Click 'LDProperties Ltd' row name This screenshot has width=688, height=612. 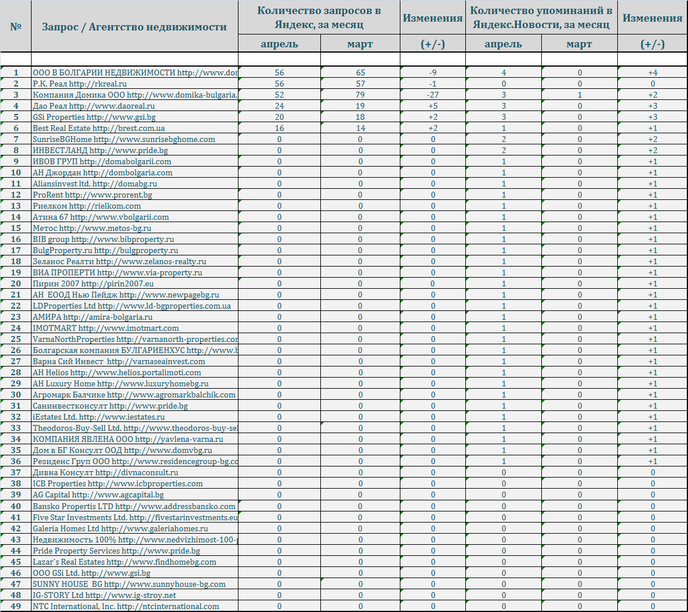135,306
